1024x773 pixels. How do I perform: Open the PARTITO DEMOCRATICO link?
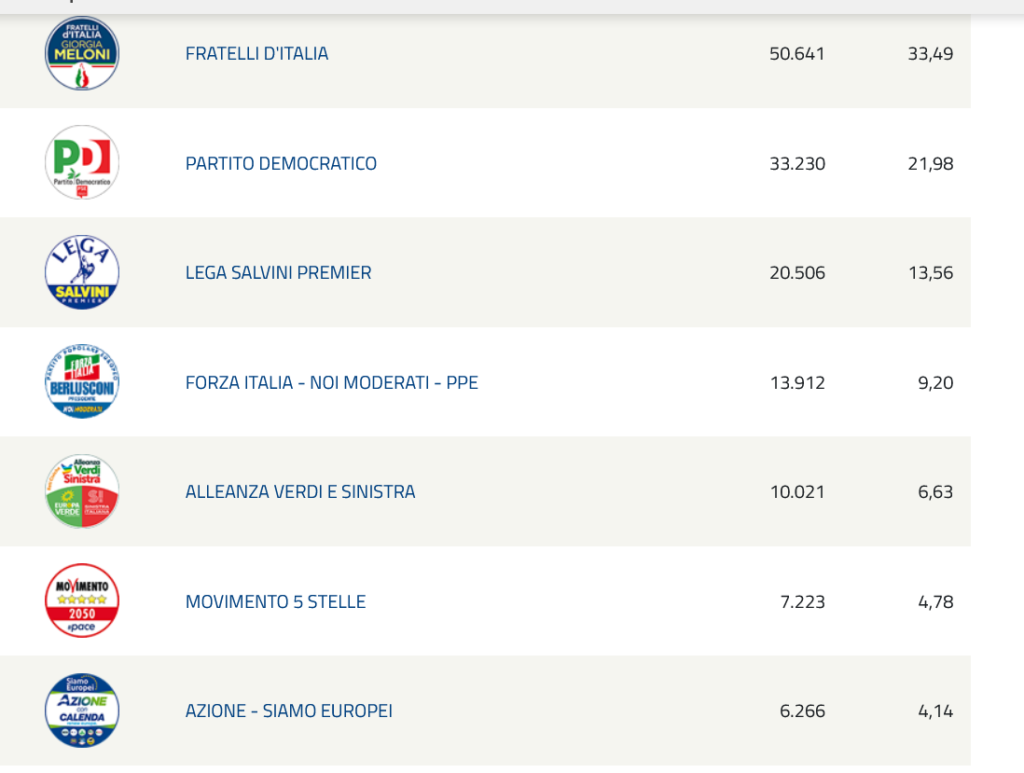[x=281, y=163]
